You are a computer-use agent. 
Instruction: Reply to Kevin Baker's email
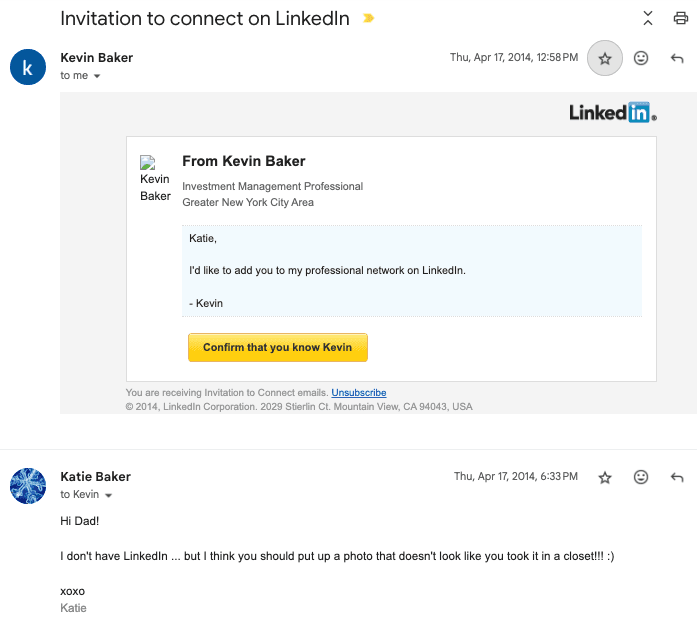(677, 59)
